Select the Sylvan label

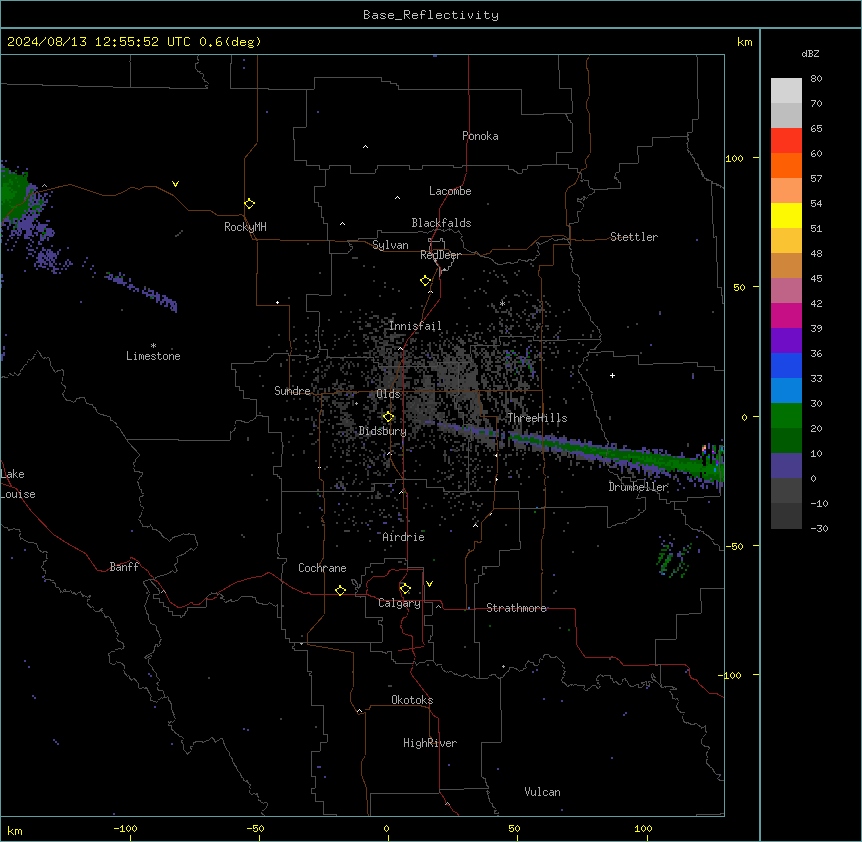point(390,245)
